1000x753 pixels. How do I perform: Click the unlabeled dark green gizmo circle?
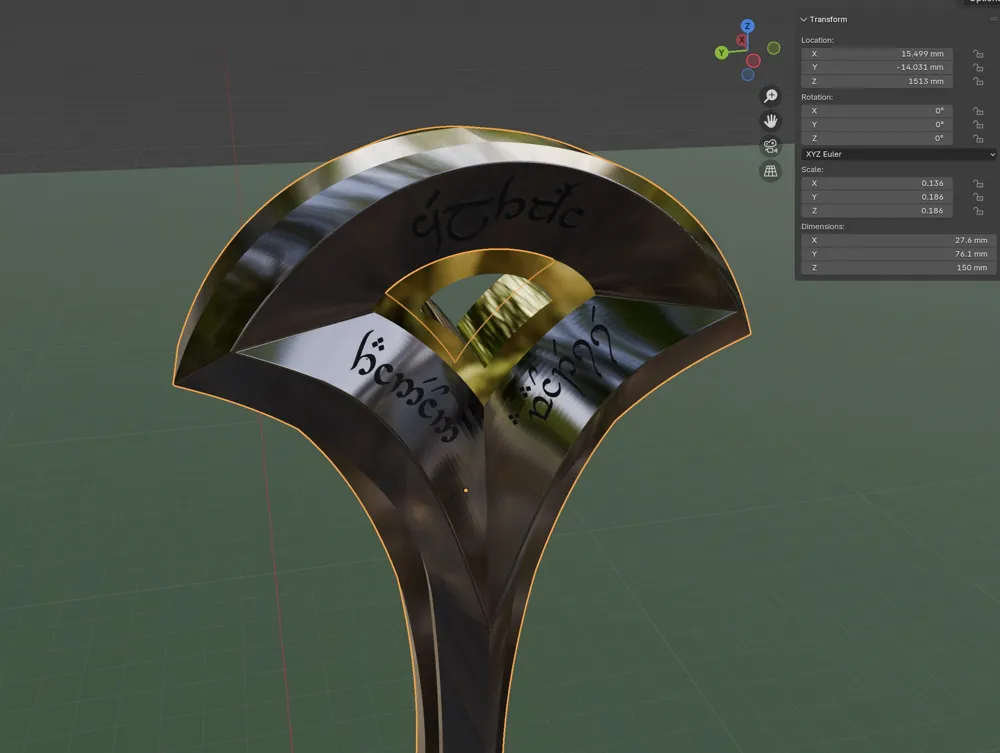pyautogui.click(x=774, y=48)
